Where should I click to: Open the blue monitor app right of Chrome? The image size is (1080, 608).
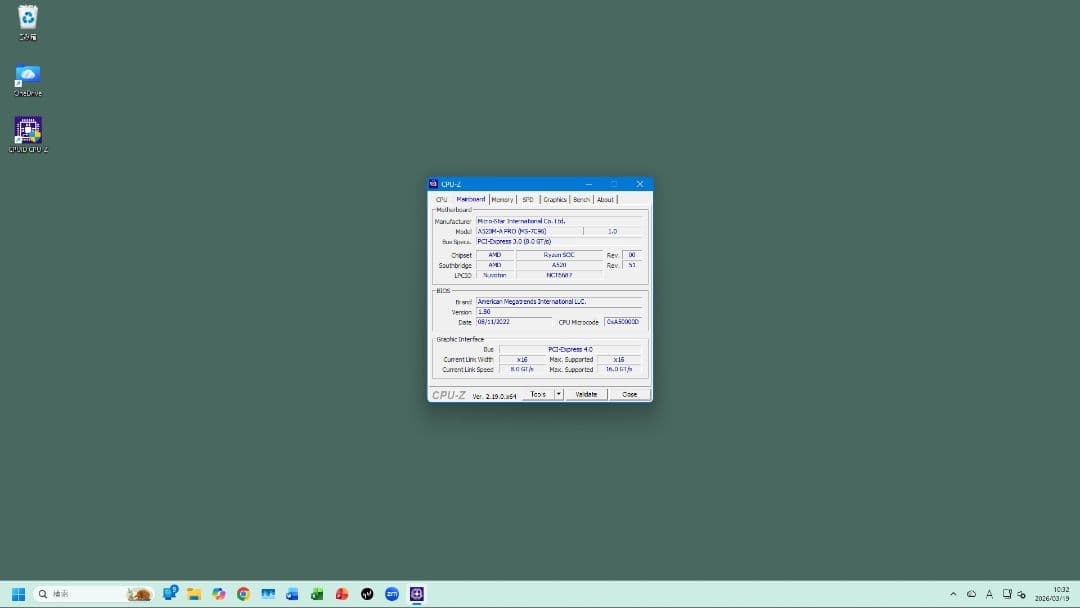click(268, 594)
